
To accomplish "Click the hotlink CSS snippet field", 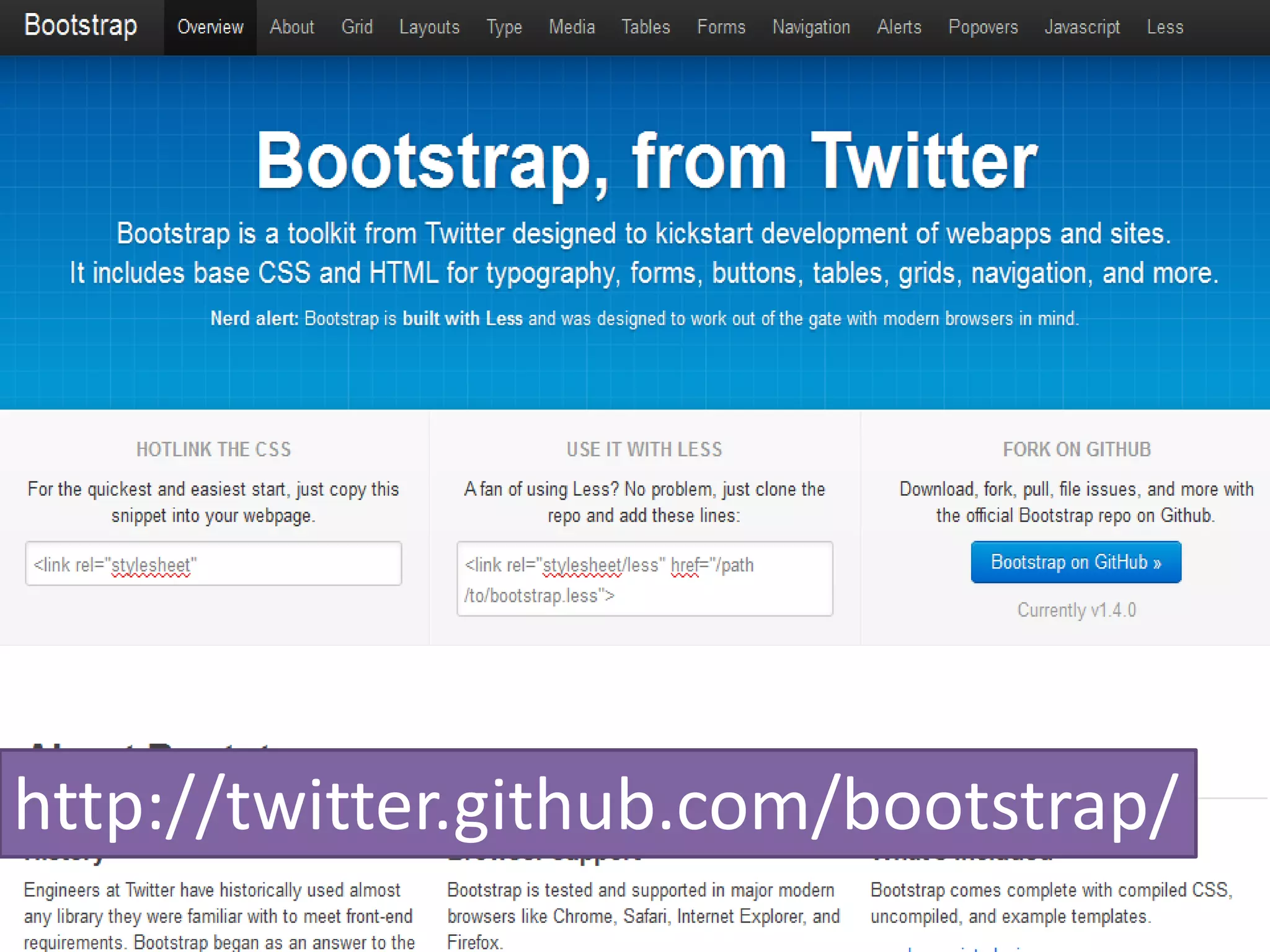I will point(213,563).
